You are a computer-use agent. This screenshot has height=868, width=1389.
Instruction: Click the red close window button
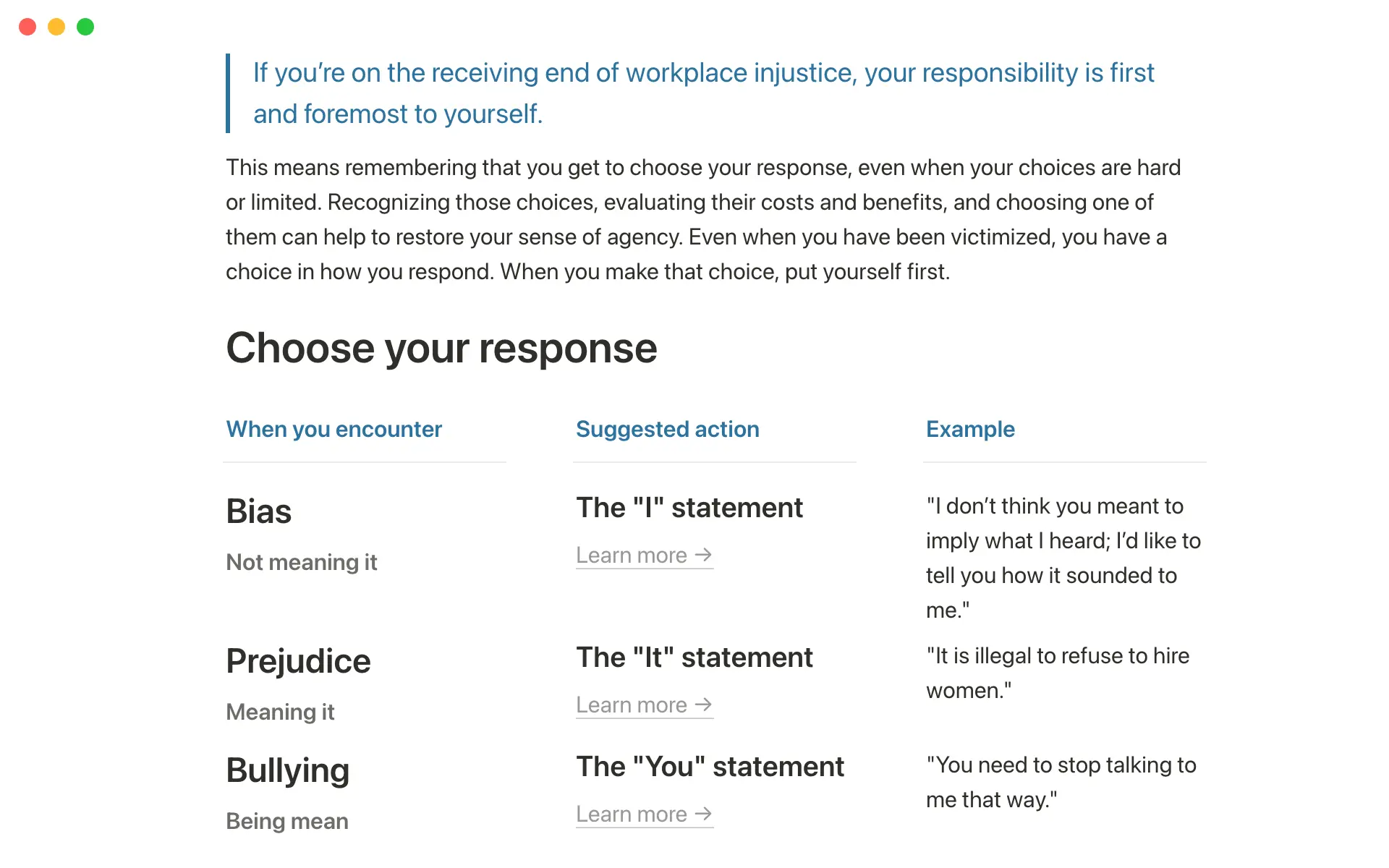click(27, 27)
